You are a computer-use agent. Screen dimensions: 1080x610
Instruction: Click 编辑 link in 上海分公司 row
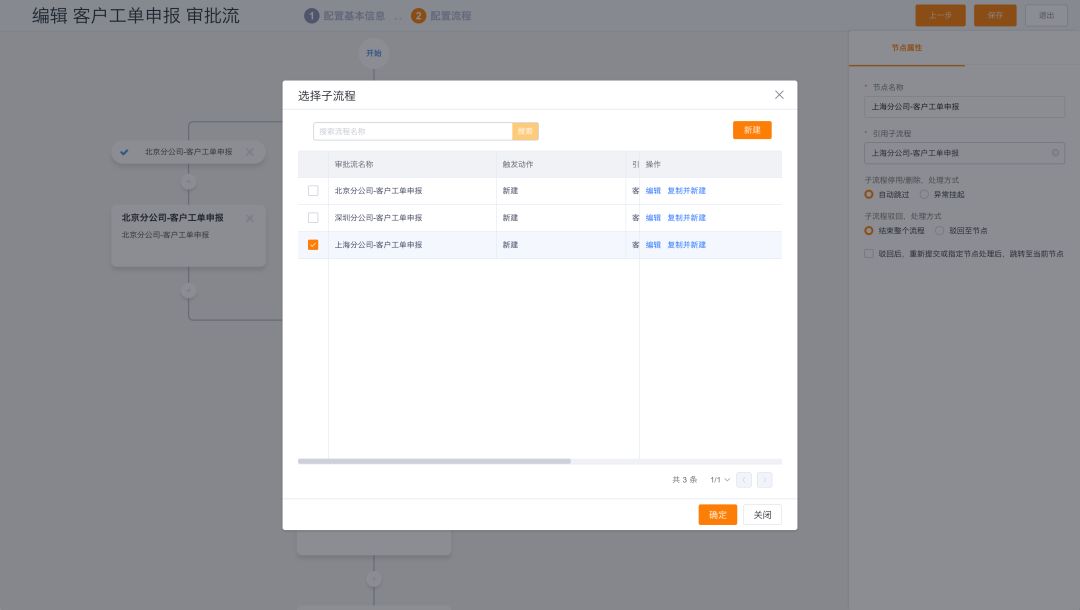[x=653, y=244]
